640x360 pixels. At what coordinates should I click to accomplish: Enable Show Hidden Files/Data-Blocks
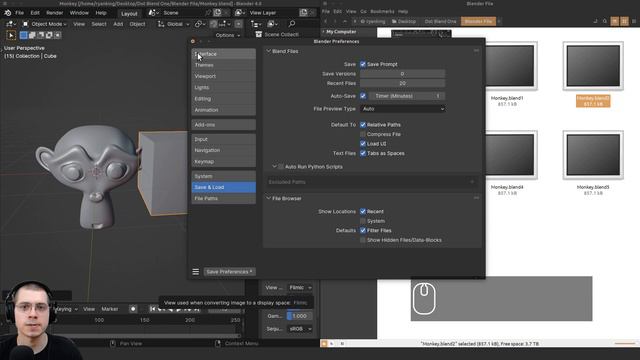coord(363,240)
